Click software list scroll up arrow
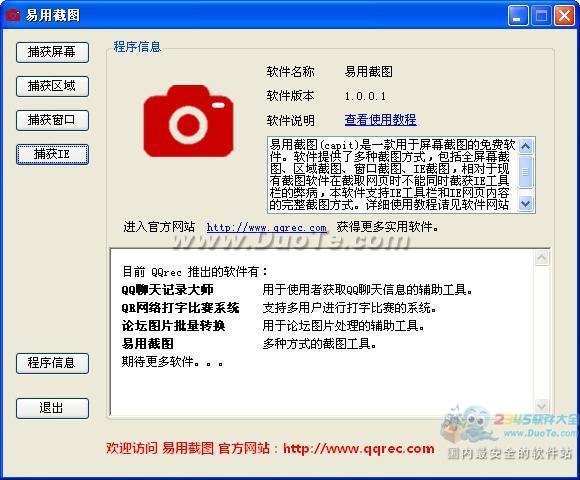Viewport: 580px width, 480px height. tap(542, 258)
